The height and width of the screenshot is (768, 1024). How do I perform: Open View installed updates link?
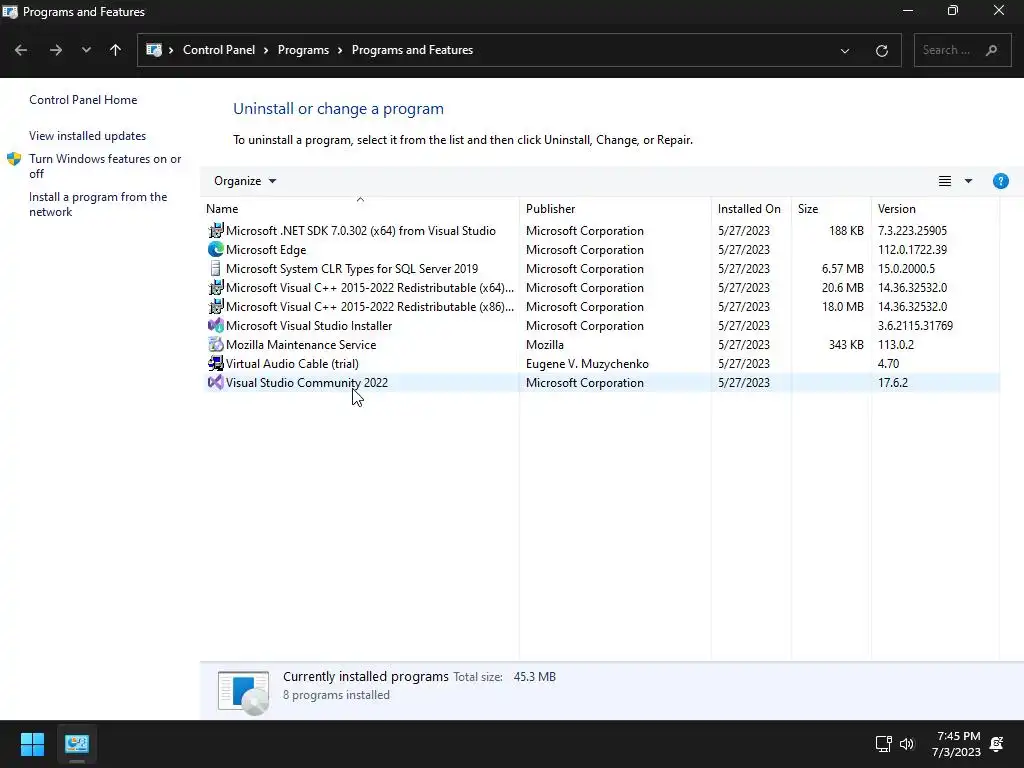point(88,136)
